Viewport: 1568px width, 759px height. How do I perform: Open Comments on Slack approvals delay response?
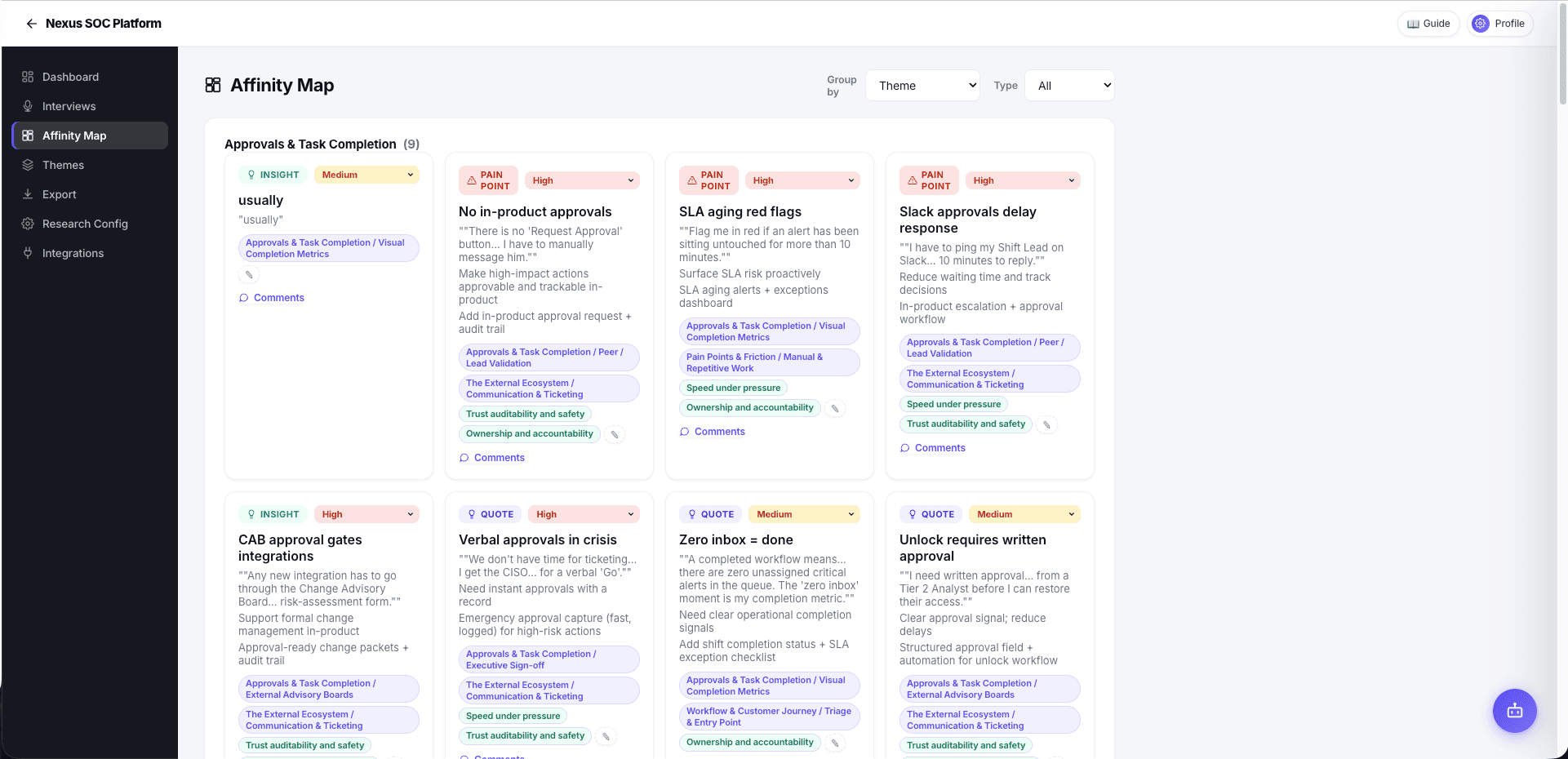click(x=933, y=448)
